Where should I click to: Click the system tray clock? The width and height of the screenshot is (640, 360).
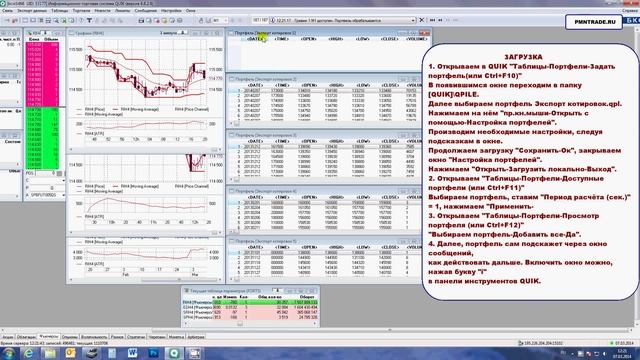[x=622, y=353]
